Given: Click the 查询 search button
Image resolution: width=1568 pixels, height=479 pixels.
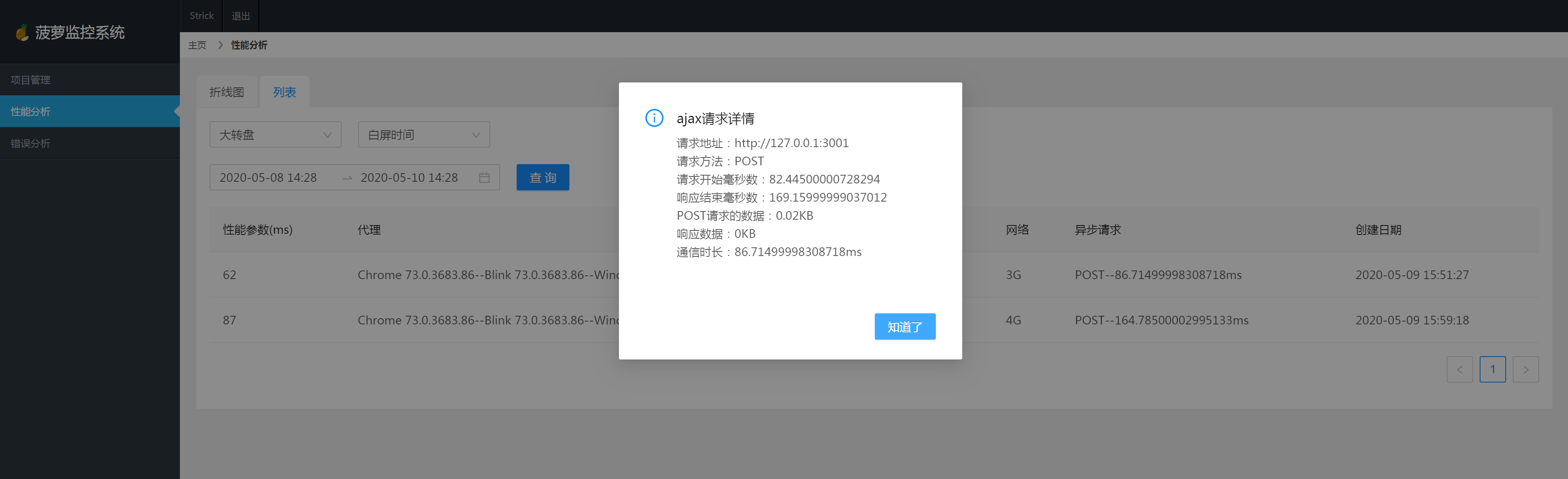Looking at the screenshot, I should (542, 178).
